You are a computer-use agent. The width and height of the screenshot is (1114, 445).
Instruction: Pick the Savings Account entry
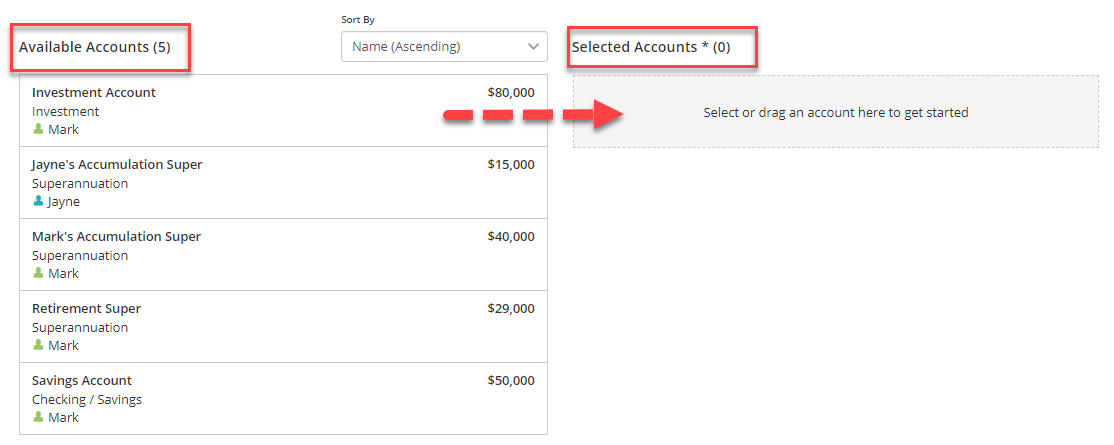tap(283, 399)
